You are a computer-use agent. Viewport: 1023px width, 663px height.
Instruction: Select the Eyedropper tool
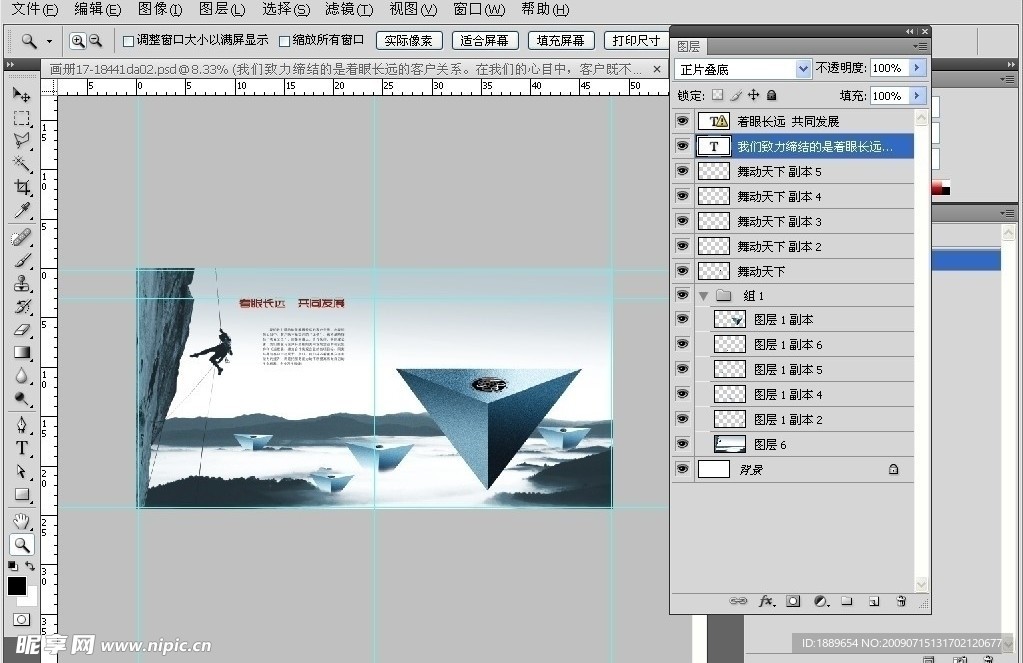[x=22, y=211]
